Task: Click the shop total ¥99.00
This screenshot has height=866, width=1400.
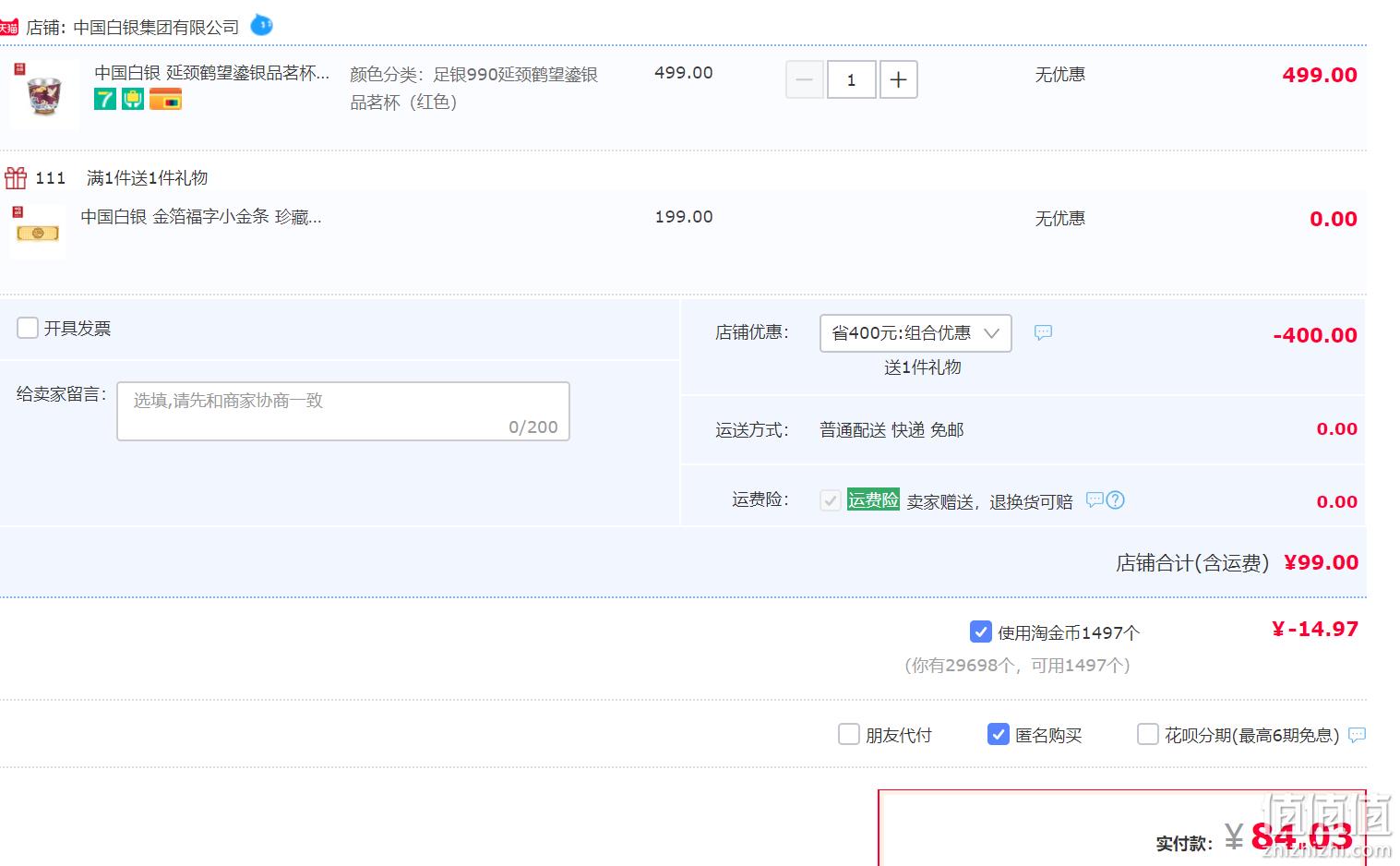Action: click(x=1322, y=562)
